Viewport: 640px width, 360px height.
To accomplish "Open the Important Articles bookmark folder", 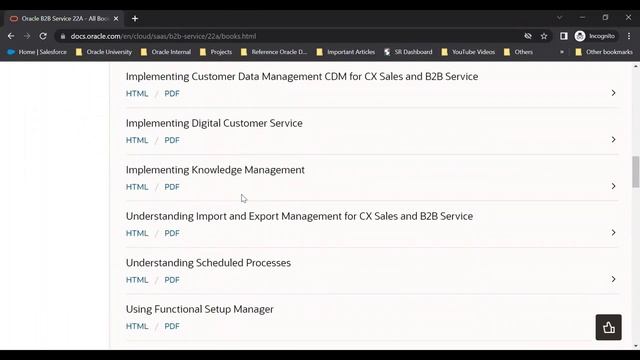I will pyautogui.click(x=346, y=52).
